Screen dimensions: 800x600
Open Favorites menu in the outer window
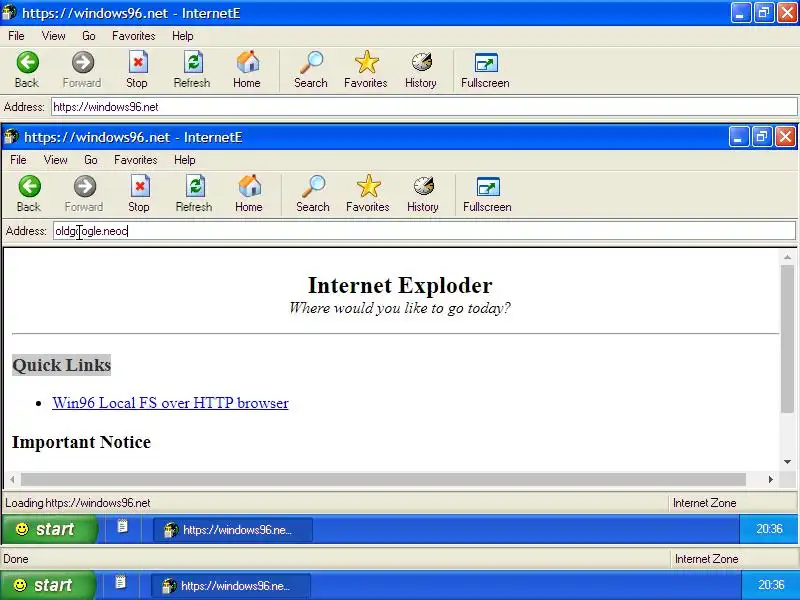tap(134, 36)
